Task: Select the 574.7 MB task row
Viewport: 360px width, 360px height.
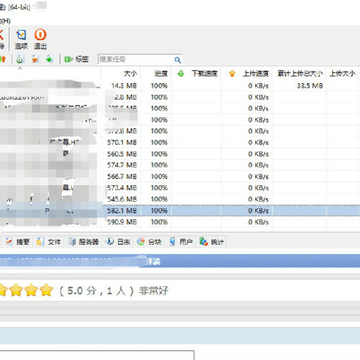Action: [x=180, y=165]
